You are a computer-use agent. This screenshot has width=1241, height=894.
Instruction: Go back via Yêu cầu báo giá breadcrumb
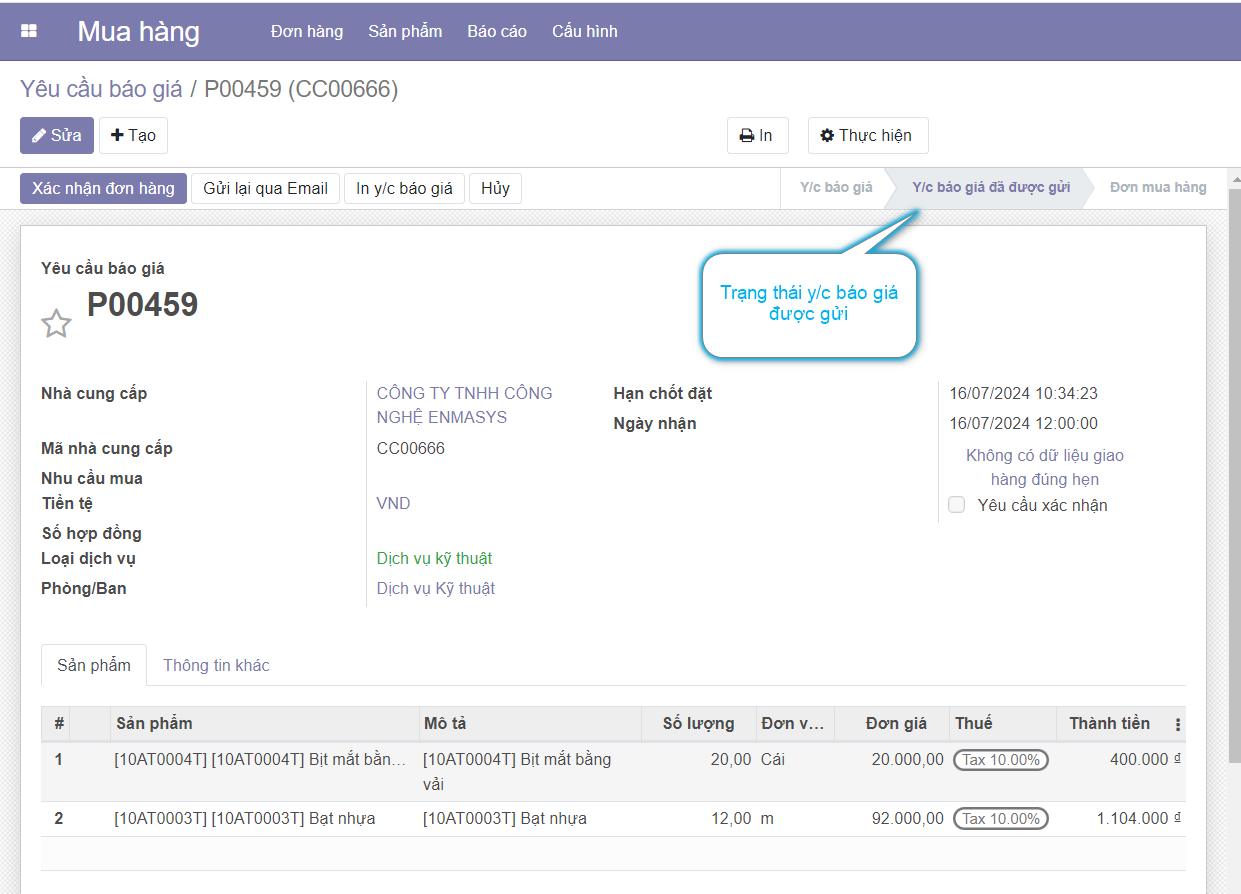101,89
